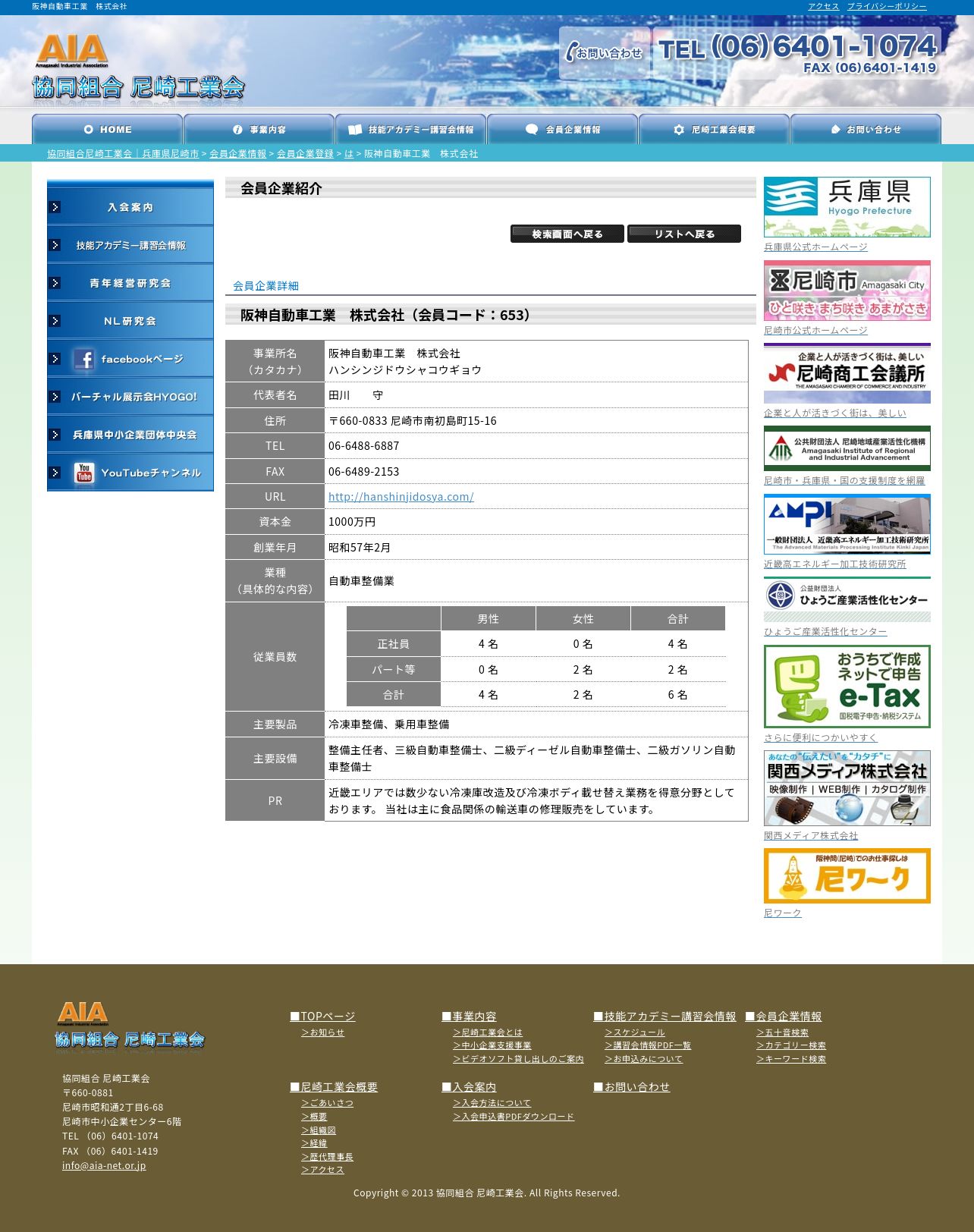This screenshot has height=1232, width=974.
Task: Click the 尼崎地域産業活性化機構 banner
Action: tap(847, 448)
